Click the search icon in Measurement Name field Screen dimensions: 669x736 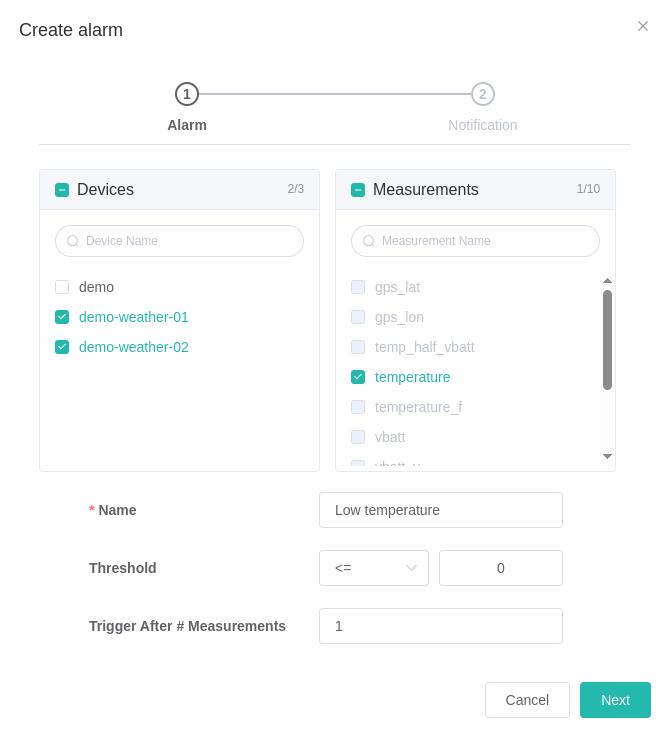coord(369,241)
